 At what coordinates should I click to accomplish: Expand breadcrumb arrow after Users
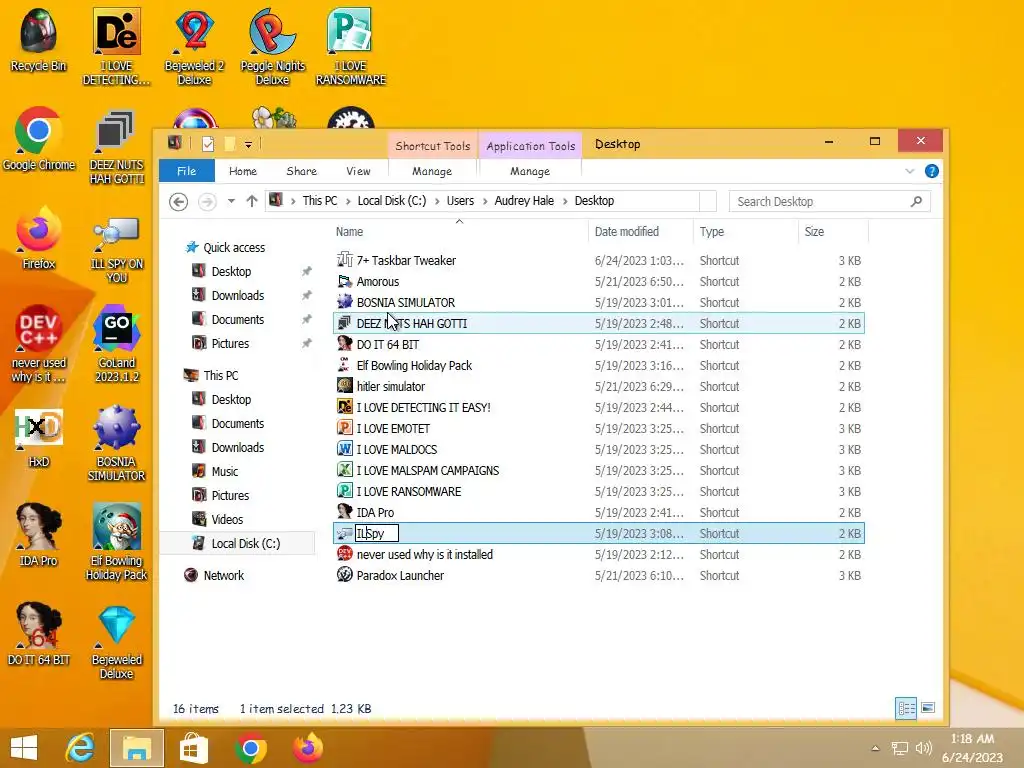click(x=485, y=201)
